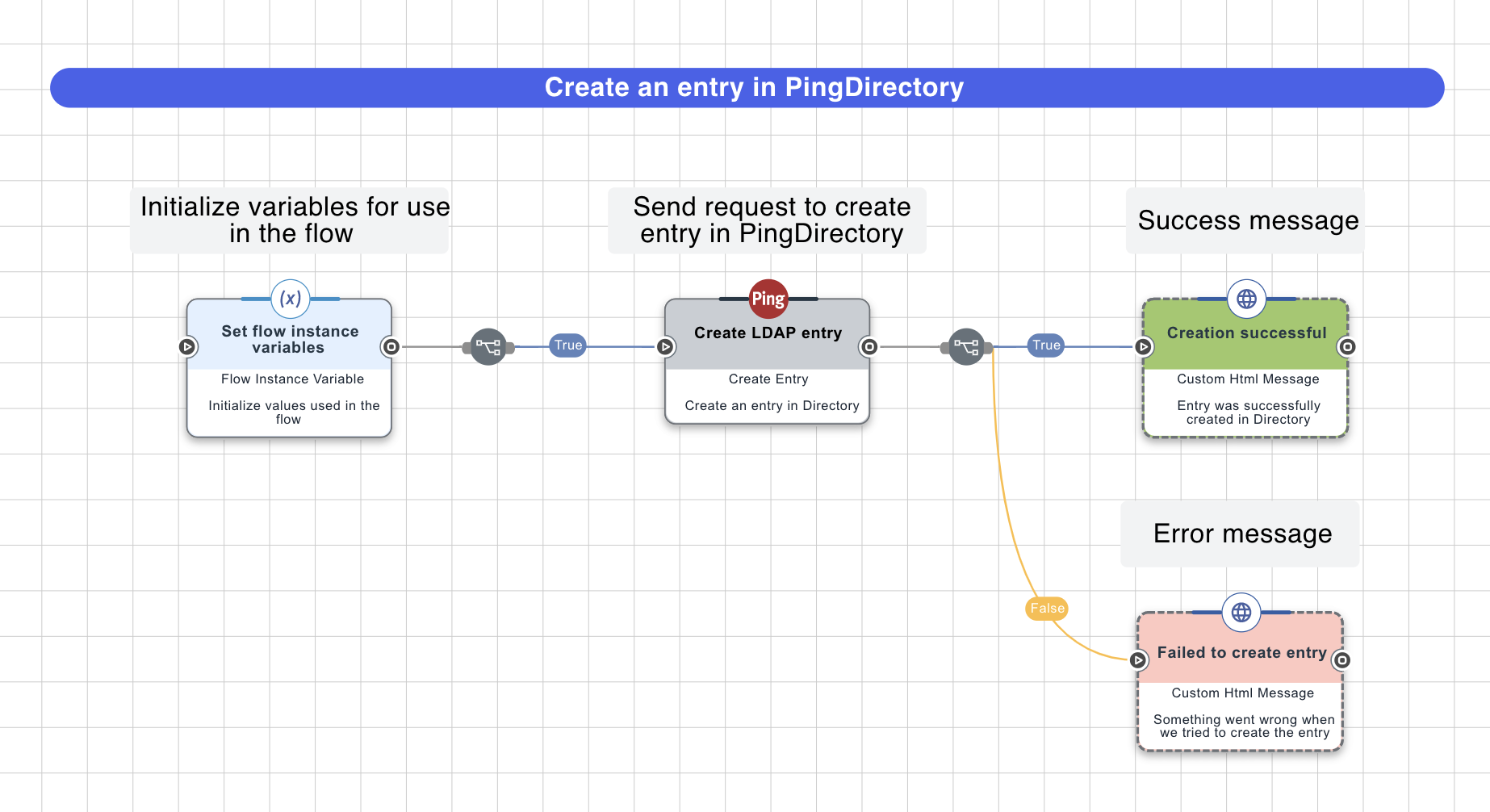Click Custom Html Message under Failed to create entry
This screenshot has width=1490, height=812.
tap(1243, 693)
